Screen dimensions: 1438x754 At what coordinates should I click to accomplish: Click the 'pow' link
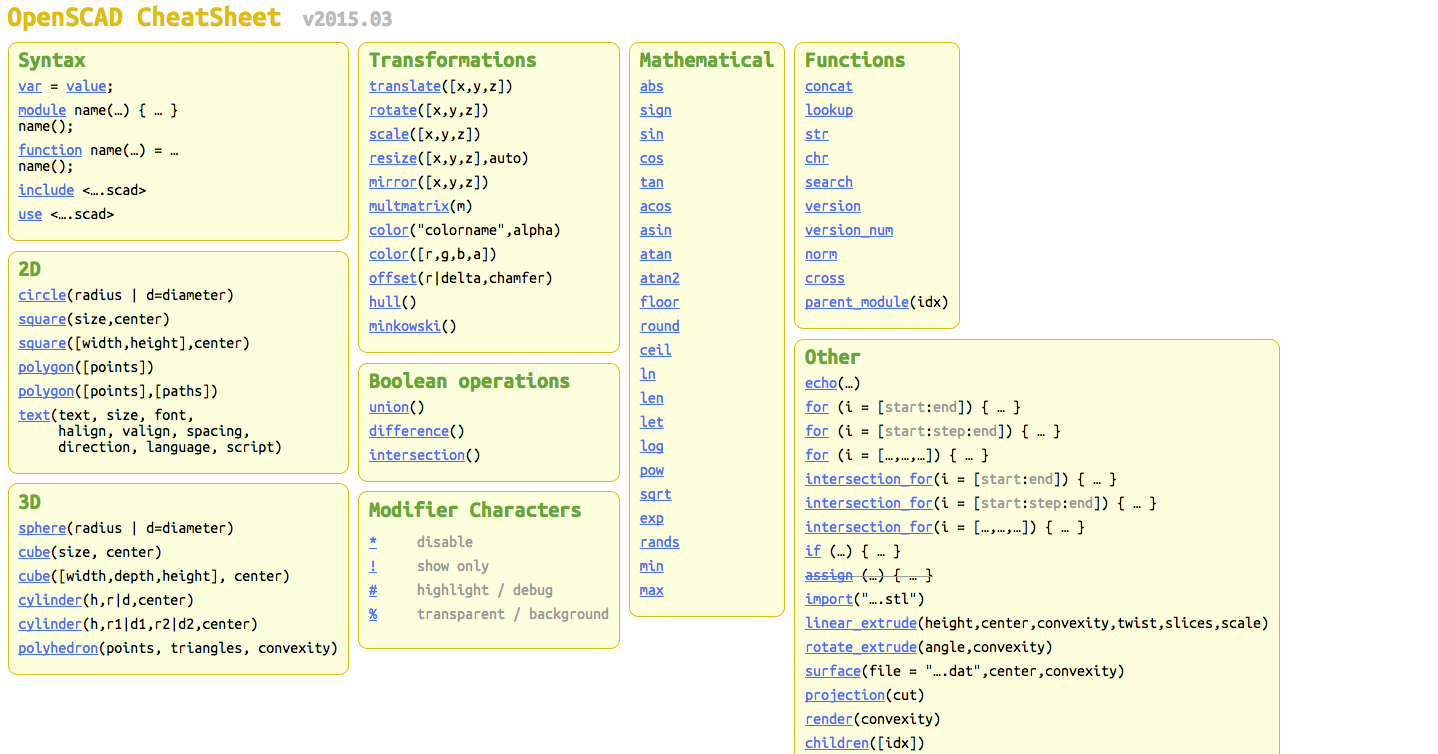652,470
